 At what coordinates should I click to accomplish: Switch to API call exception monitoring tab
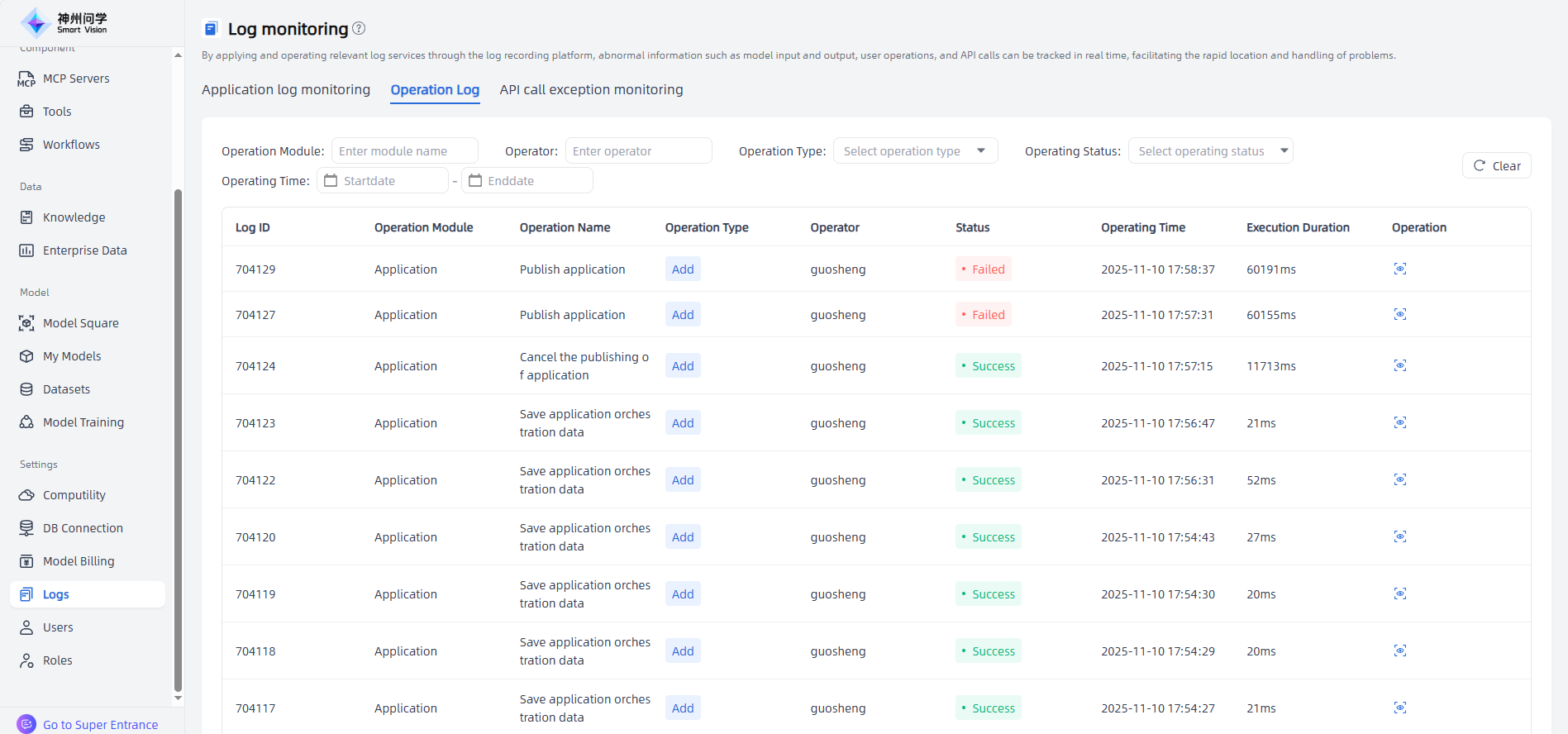591,89
